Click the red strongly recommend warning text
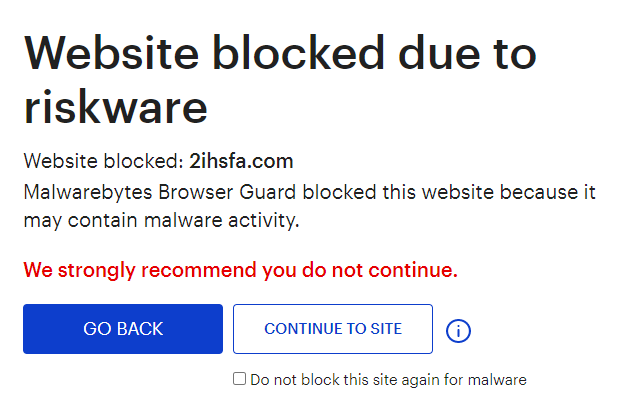The image size is (623, 406). (240, 270)
